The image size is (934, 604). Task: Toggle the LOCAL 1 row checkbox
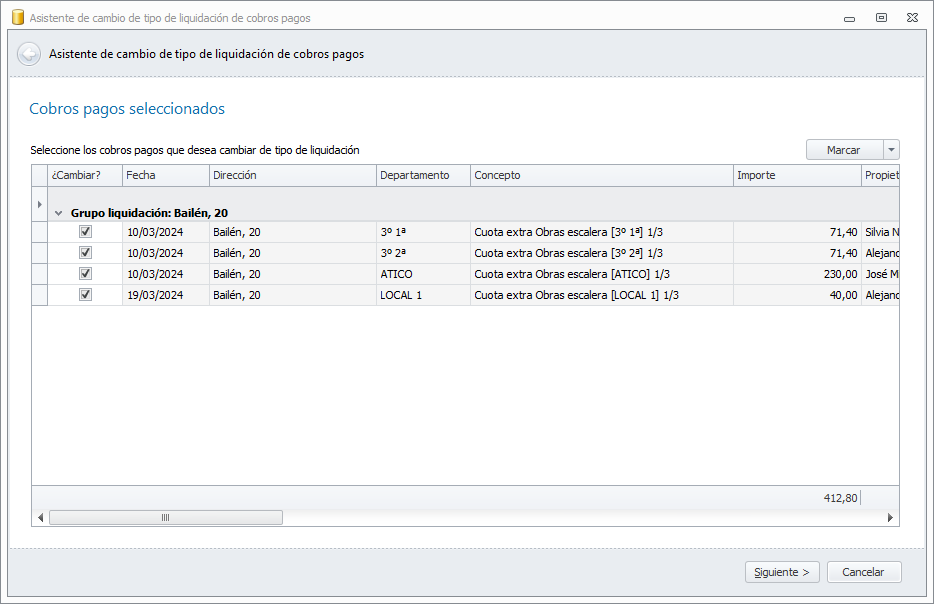coord(85,294)
